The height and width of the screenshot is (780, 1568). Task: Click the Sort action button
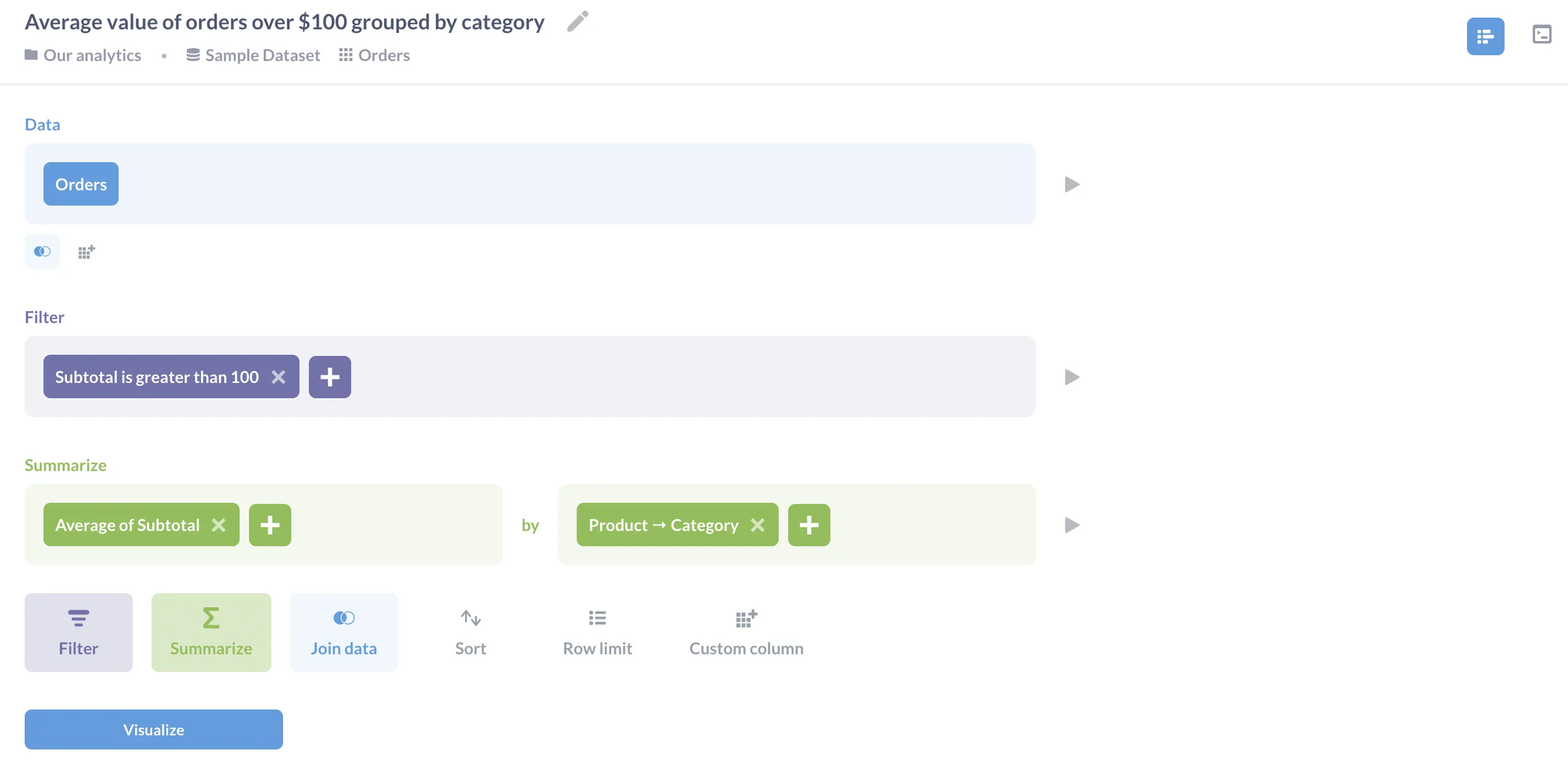point(470,633)
